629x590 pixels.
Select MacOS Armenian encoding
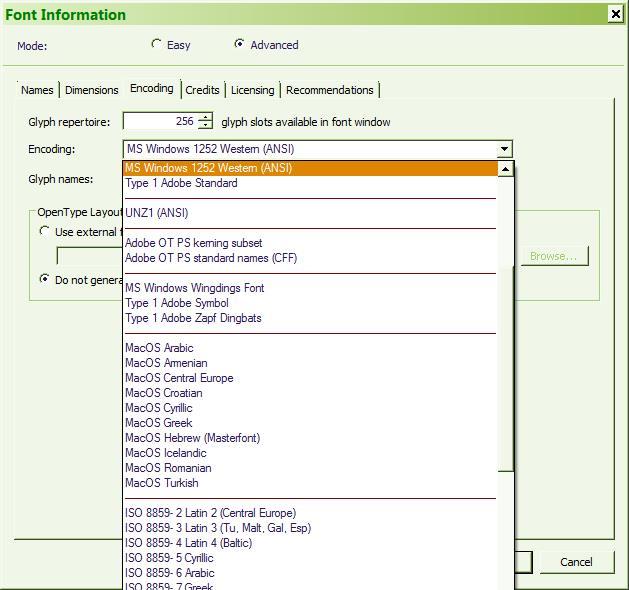310,363
